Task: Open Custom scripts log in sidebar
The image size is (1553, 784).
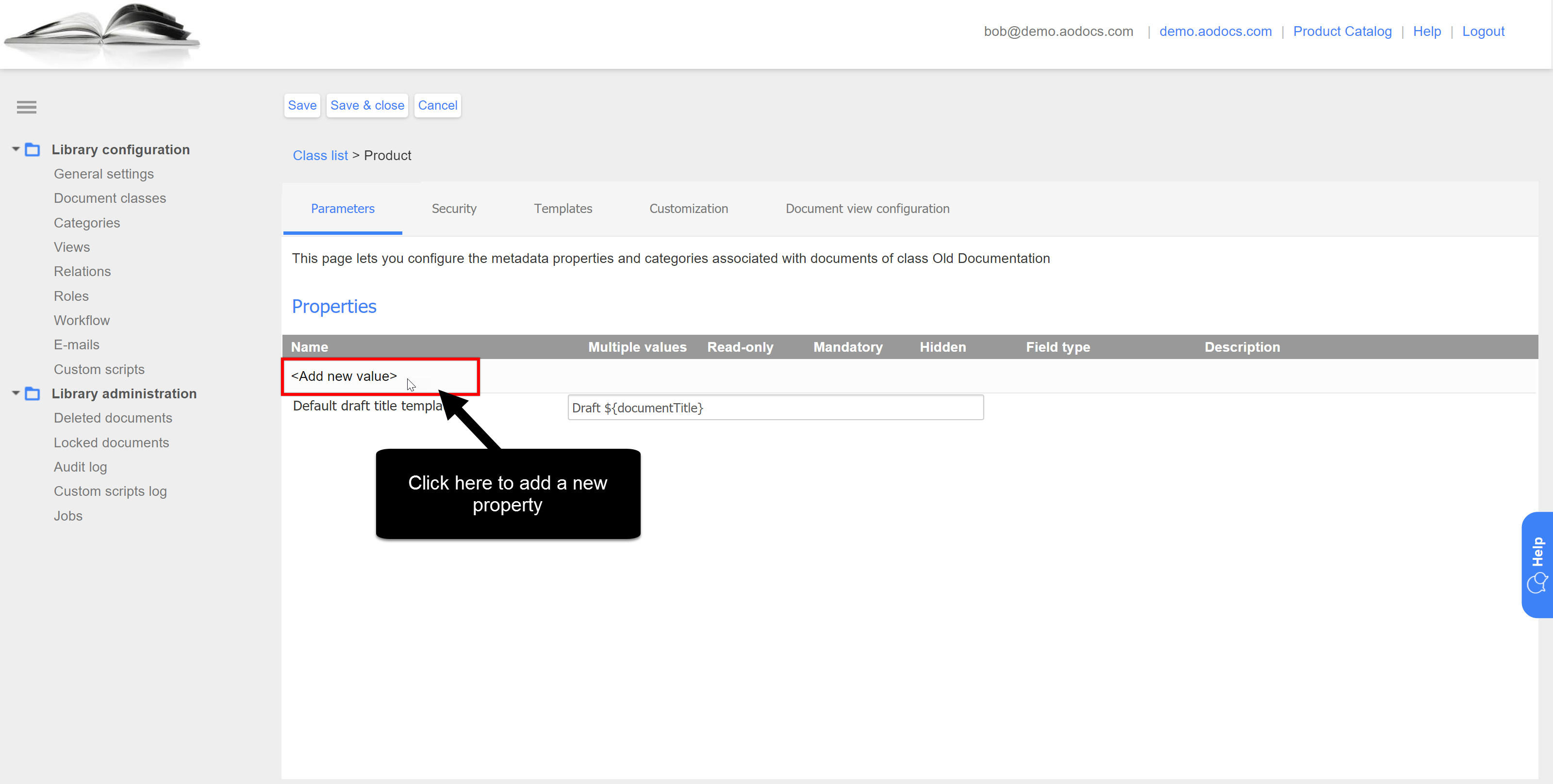Action: [x=110, y=491]
